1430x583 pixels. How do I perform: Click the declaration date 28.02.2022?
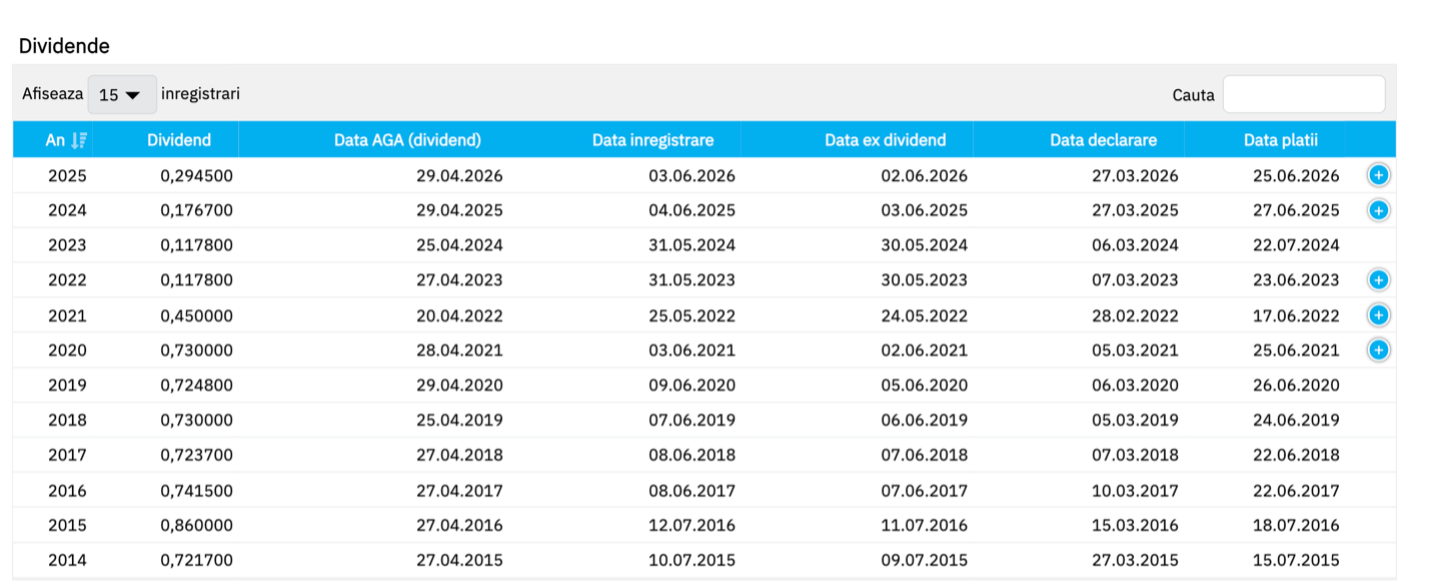pos(1135,316)
